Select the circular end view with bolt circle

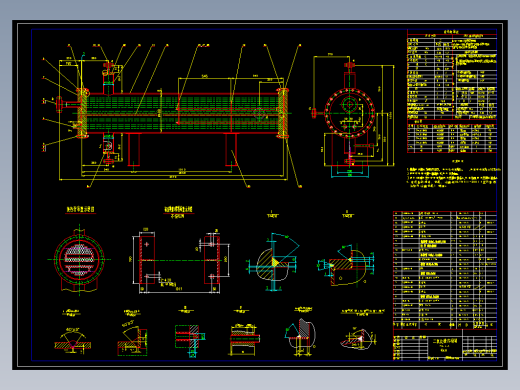click(x=349, y=113)
